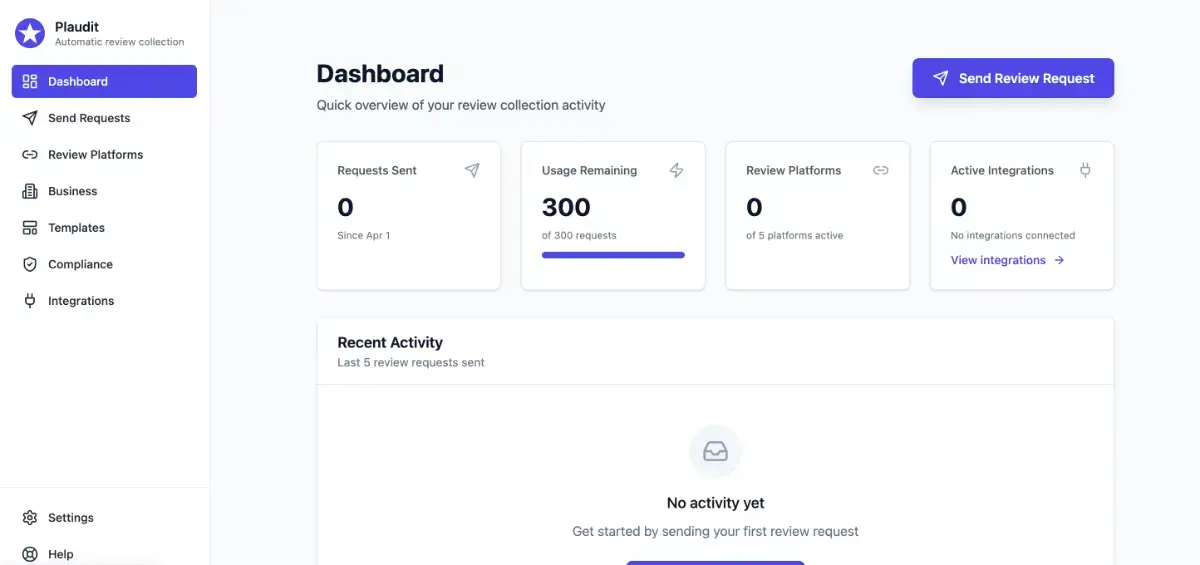Click the shield icon beside Compliance
This screenshot has height=565, width=1200.
(x=30, y=264)
